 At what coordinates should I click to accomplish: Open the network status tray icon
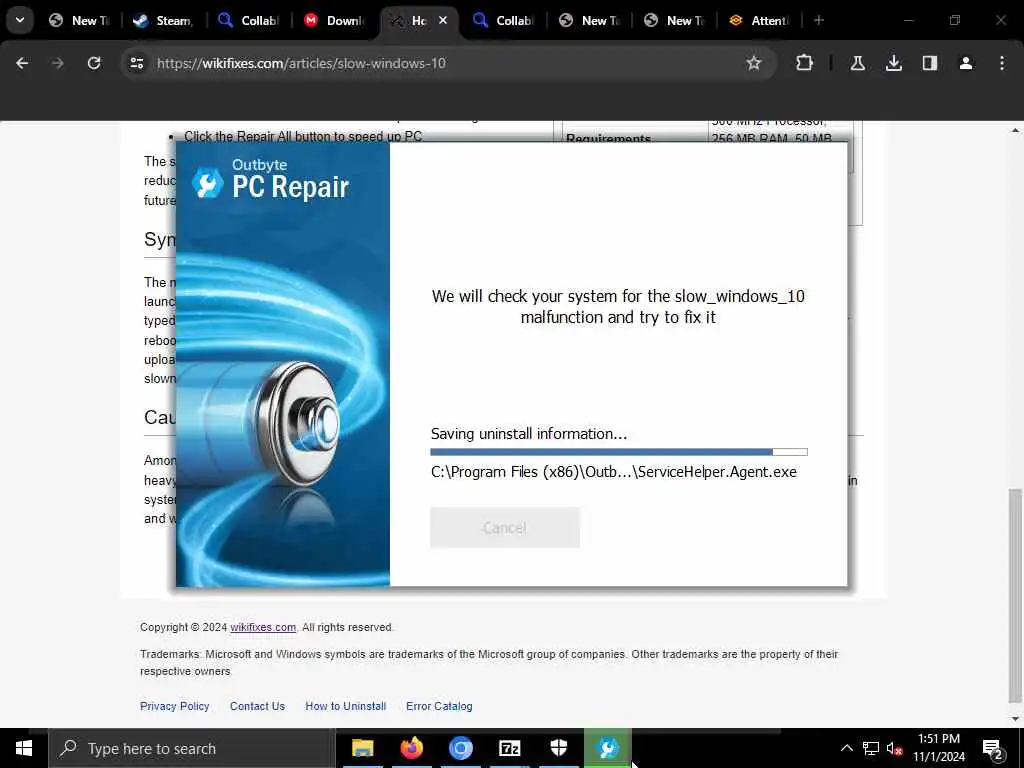pyautogui.click(x=871, y=748)
